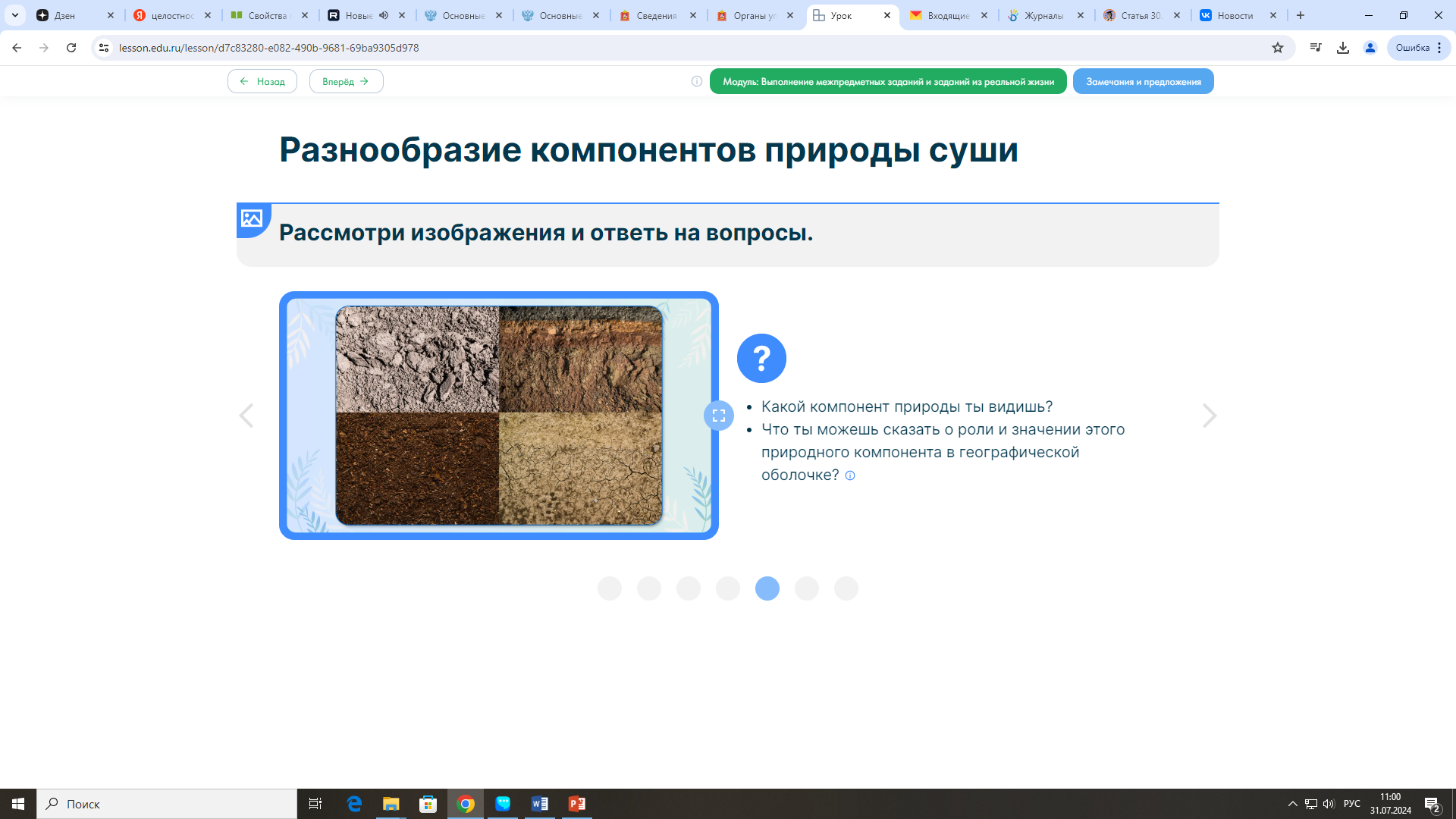Viewport: 1456px width, 819px height.
Task: Click the browser forward arrow
Action: coord(44,48)
